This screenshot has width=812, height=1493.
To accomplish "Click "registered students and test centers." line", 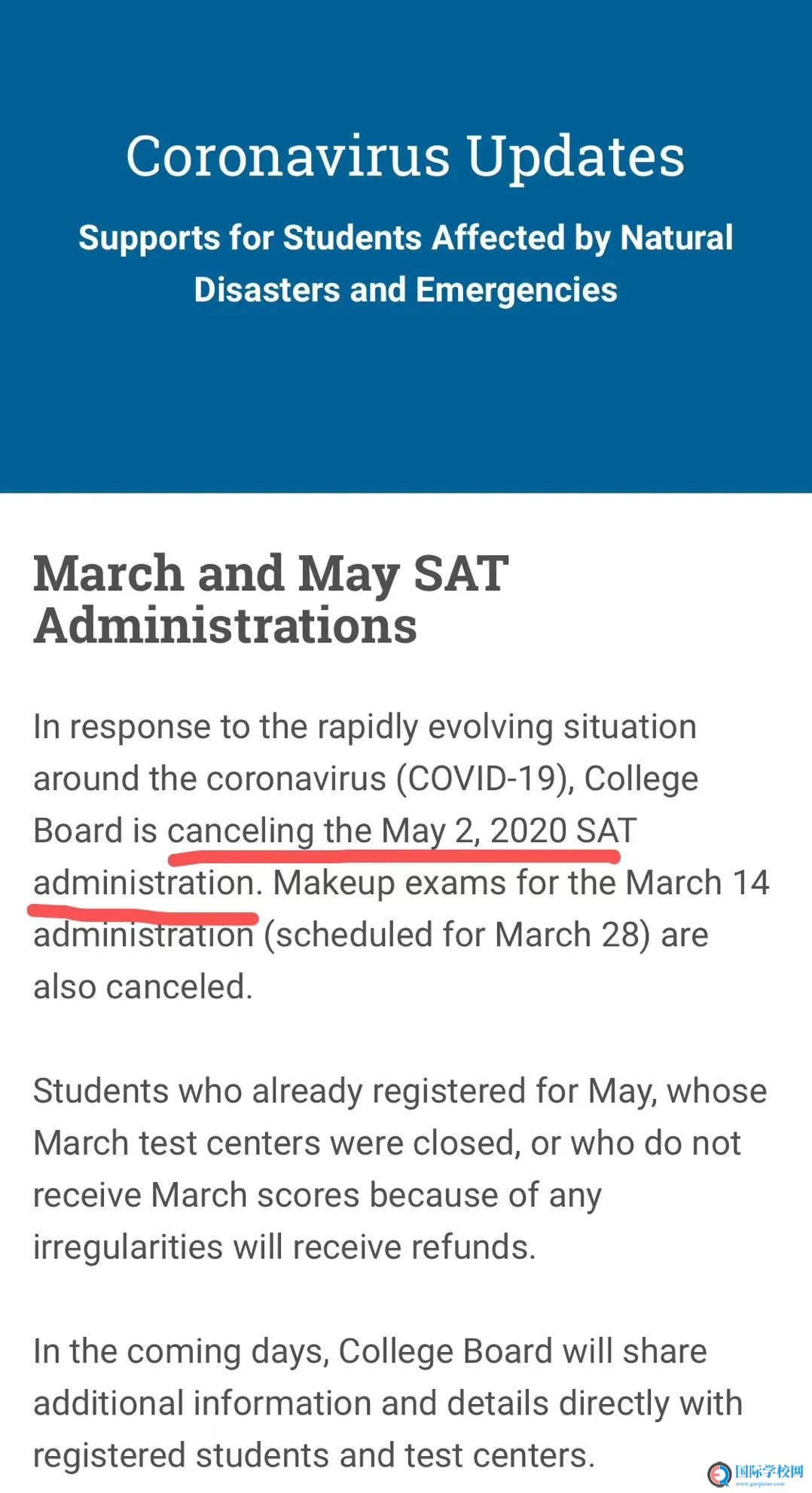I will pos(314,1455).
